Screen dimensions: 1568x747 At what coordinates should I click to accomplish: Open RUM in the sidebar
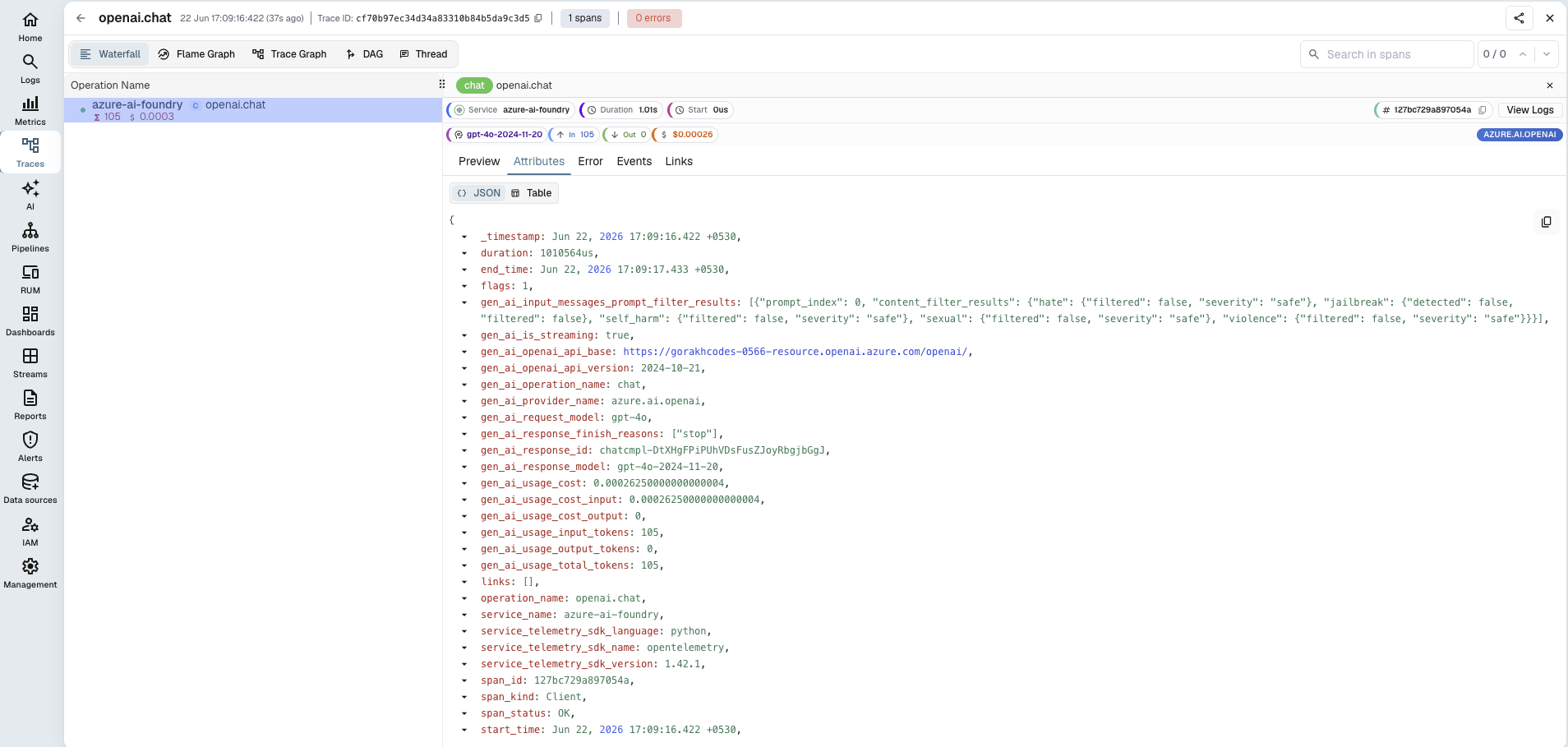[x=30, y=279]
